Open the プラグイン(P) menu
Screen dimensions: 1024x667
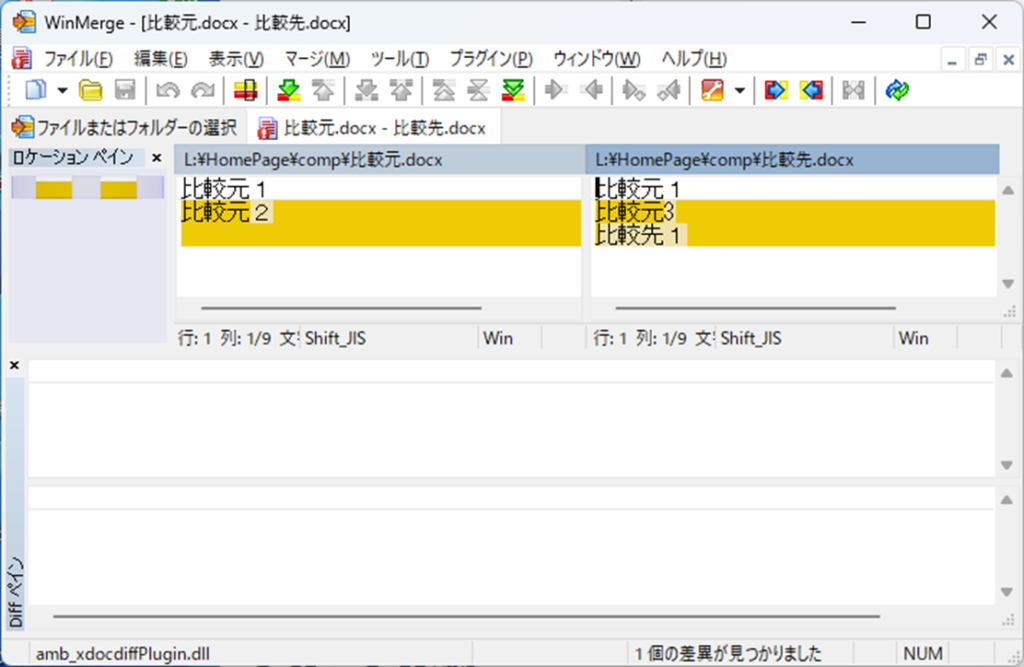click(x=490, y=58)
